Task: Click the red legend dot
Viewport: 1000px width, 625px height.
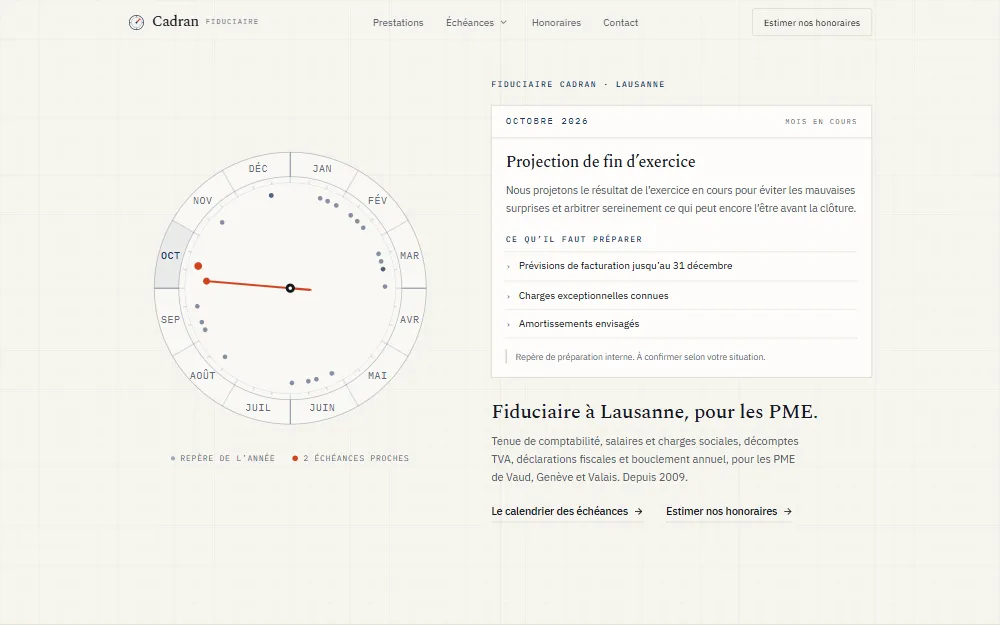Action: (x=295, y=459)
